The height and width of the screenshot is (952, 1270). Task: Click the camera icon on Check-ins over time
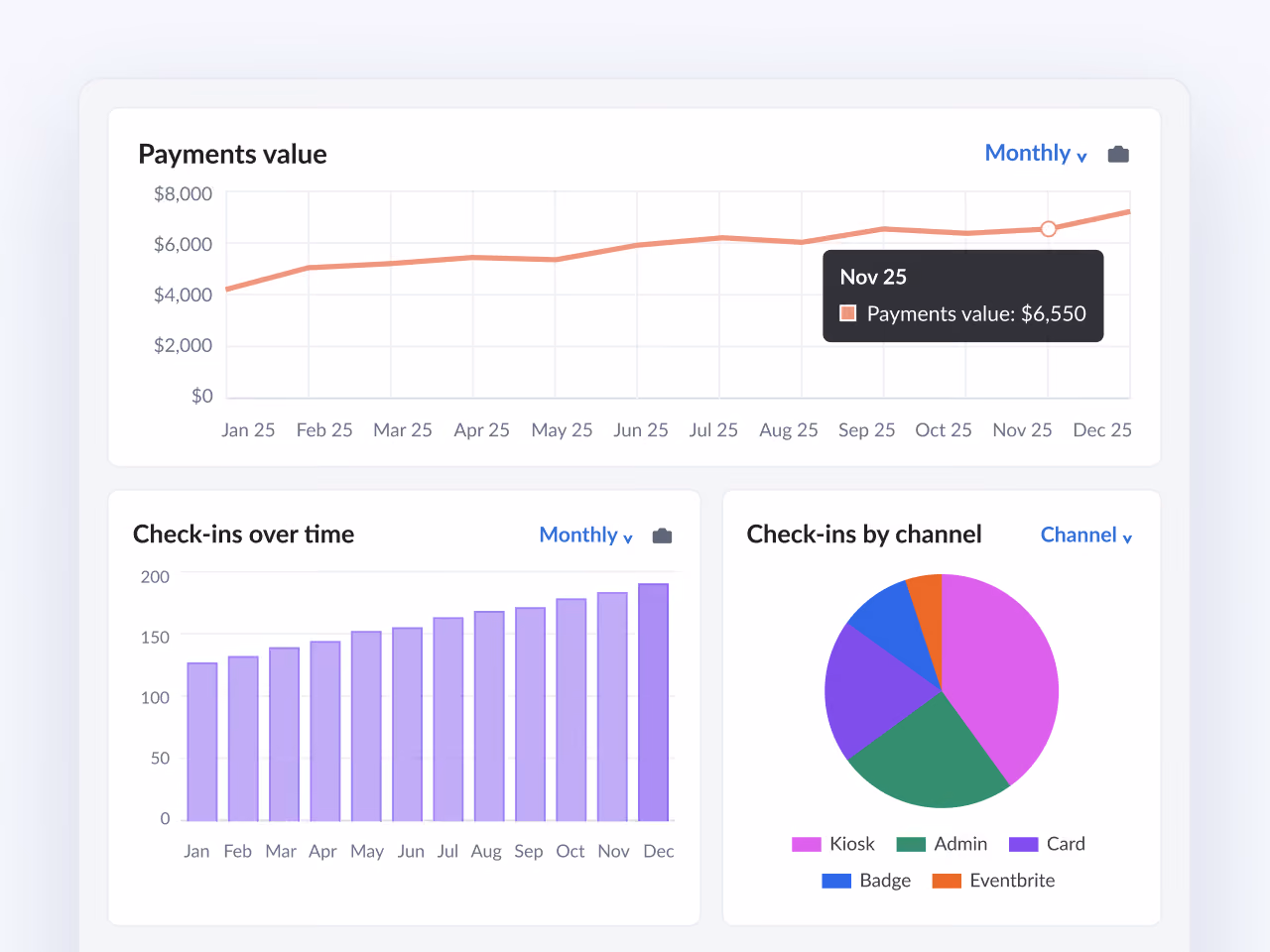(662, 535)
